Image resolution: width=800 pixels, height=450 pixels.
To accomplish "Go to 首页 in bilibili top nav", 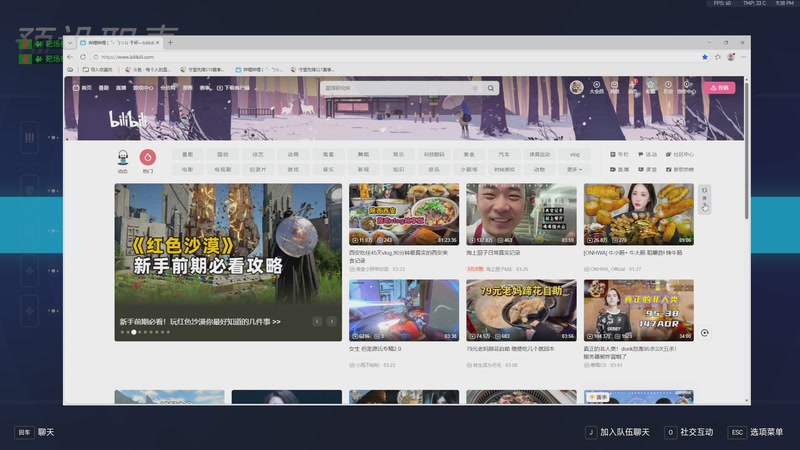I will 82,88.
